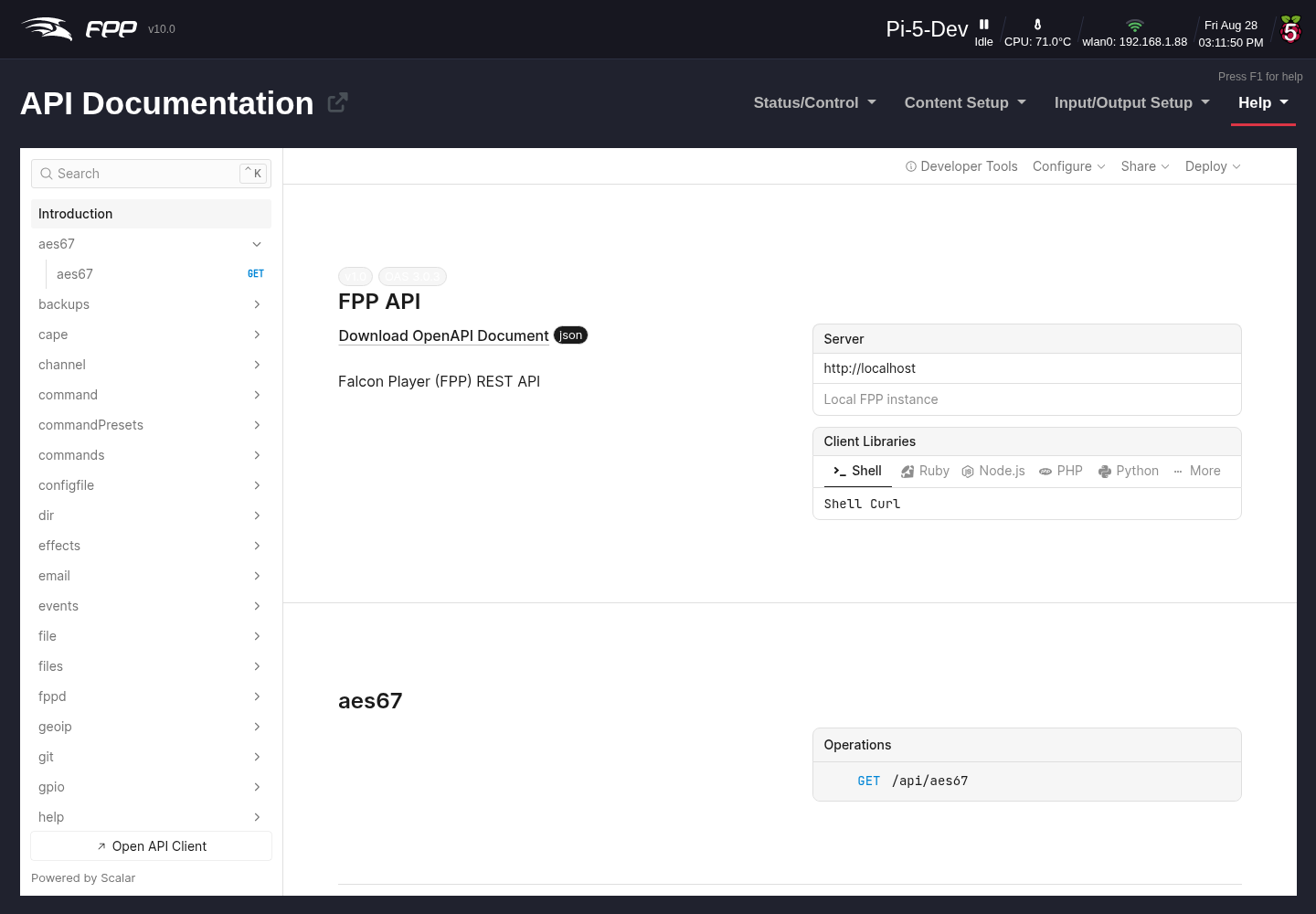This screenshot has height=914, width=1316.
Task: Select the Node.js client library
Action: coord(993,471)
